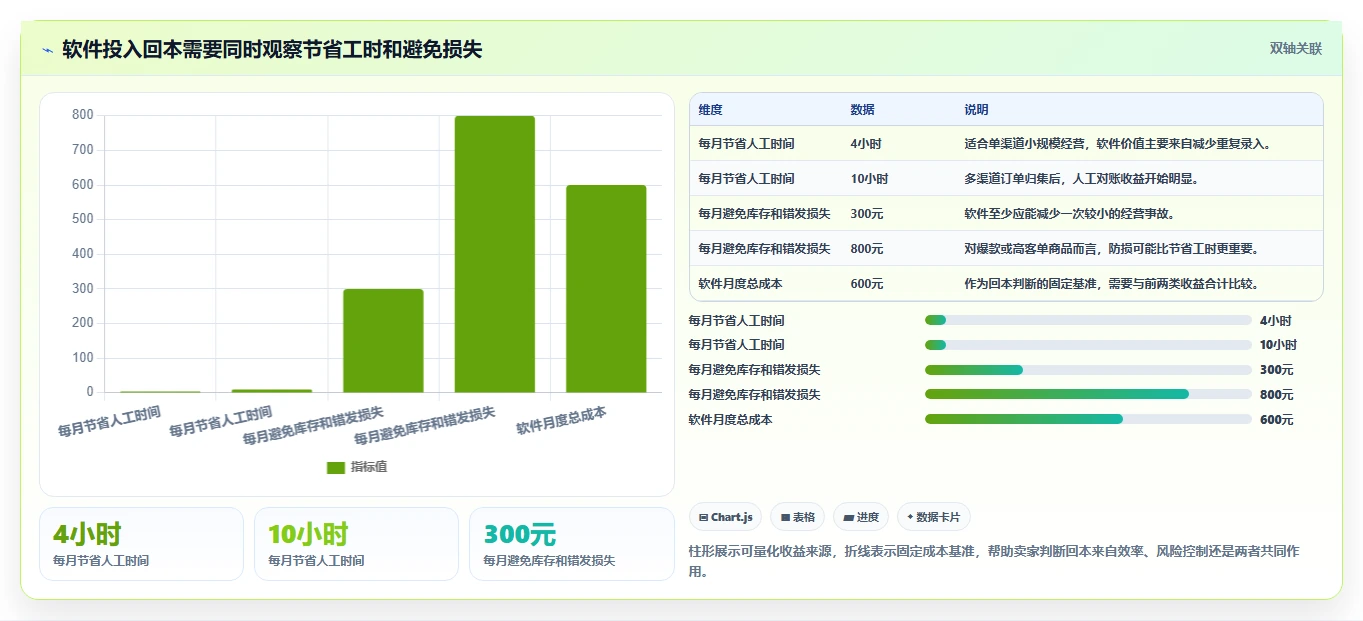Click the 维度 column header
Screen dimensions: 1363x621
(x=710, y=110)
